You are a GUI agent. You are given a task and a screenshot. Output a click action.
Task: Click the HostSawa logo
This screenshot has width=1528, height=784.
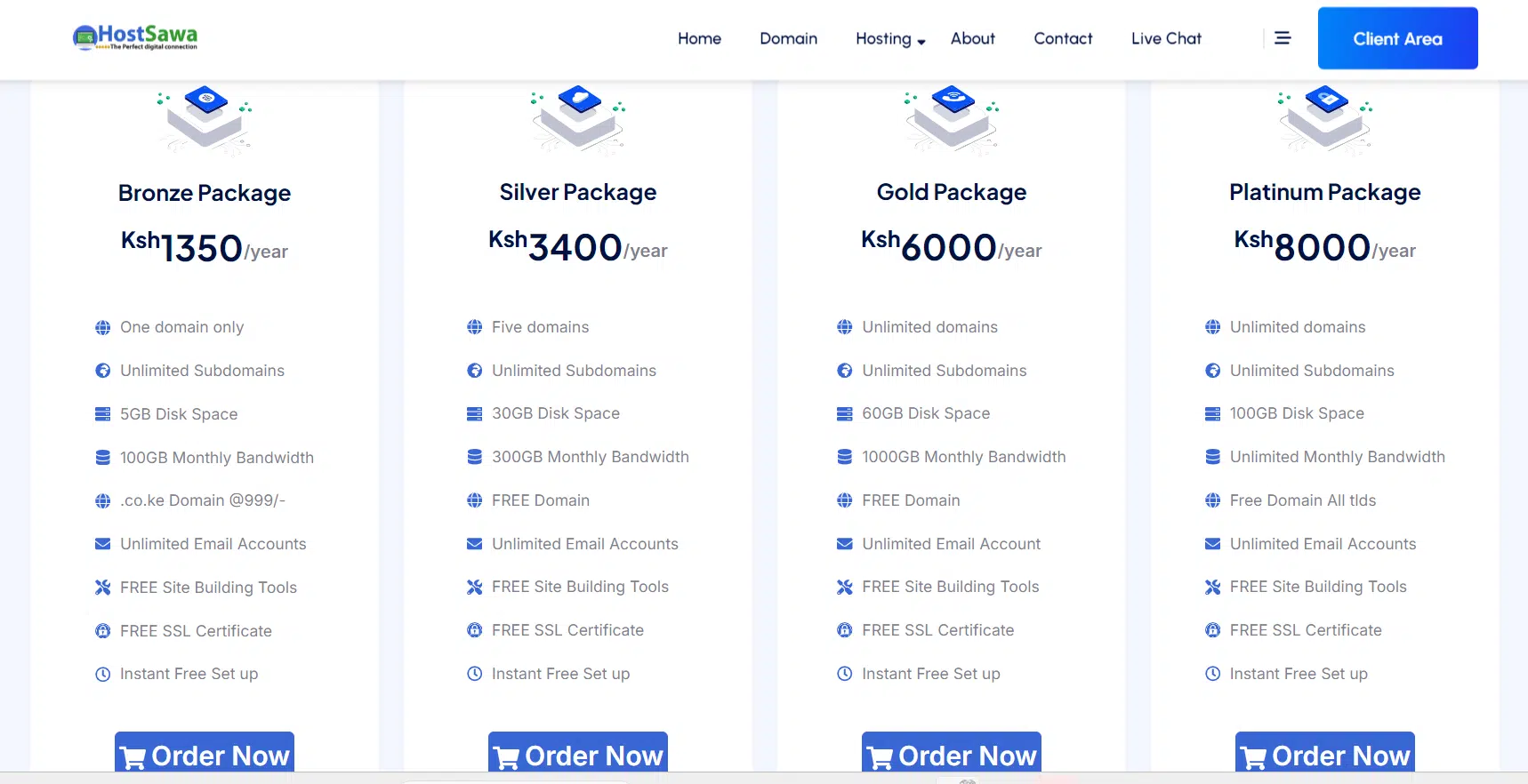tap(135, 37)
